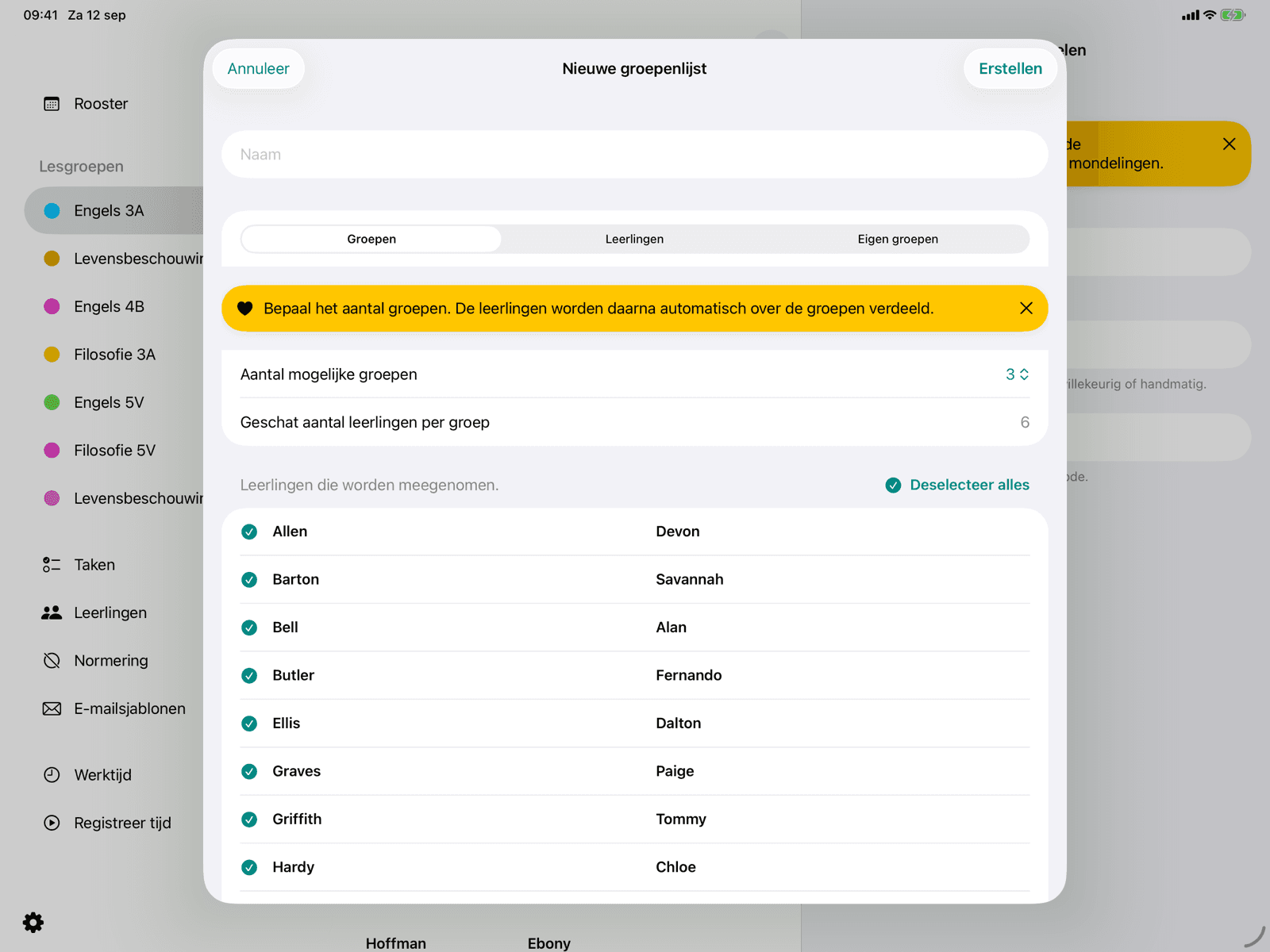
Task: Click the 'Nieuwe groepenlijst' title
Action: click(634, 69)
